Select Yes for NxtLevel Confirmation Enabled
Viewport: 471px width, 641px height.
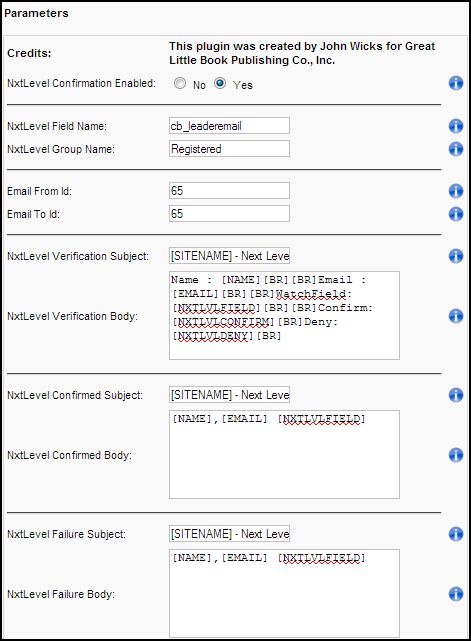tap(220, 83)
